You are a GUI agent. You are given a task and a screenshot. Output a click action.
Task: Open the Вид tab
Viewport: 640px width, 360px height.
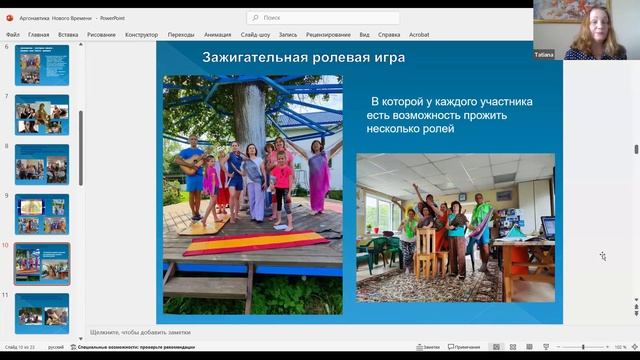pyautogui.click(x=364, y=35)
